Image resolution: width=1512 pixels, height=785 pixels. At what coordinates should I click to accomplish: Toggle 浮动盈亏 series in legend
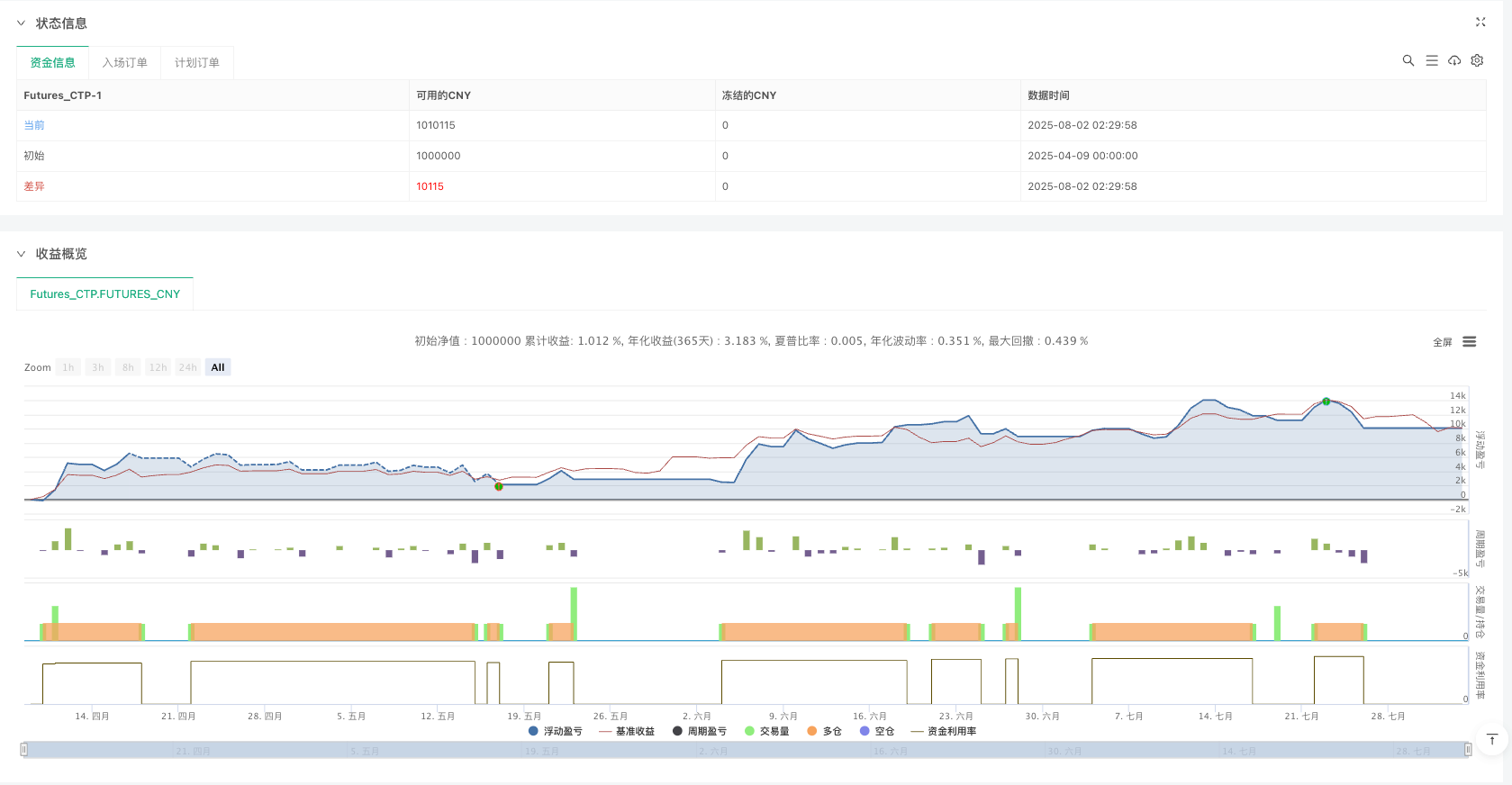(556, 731)
